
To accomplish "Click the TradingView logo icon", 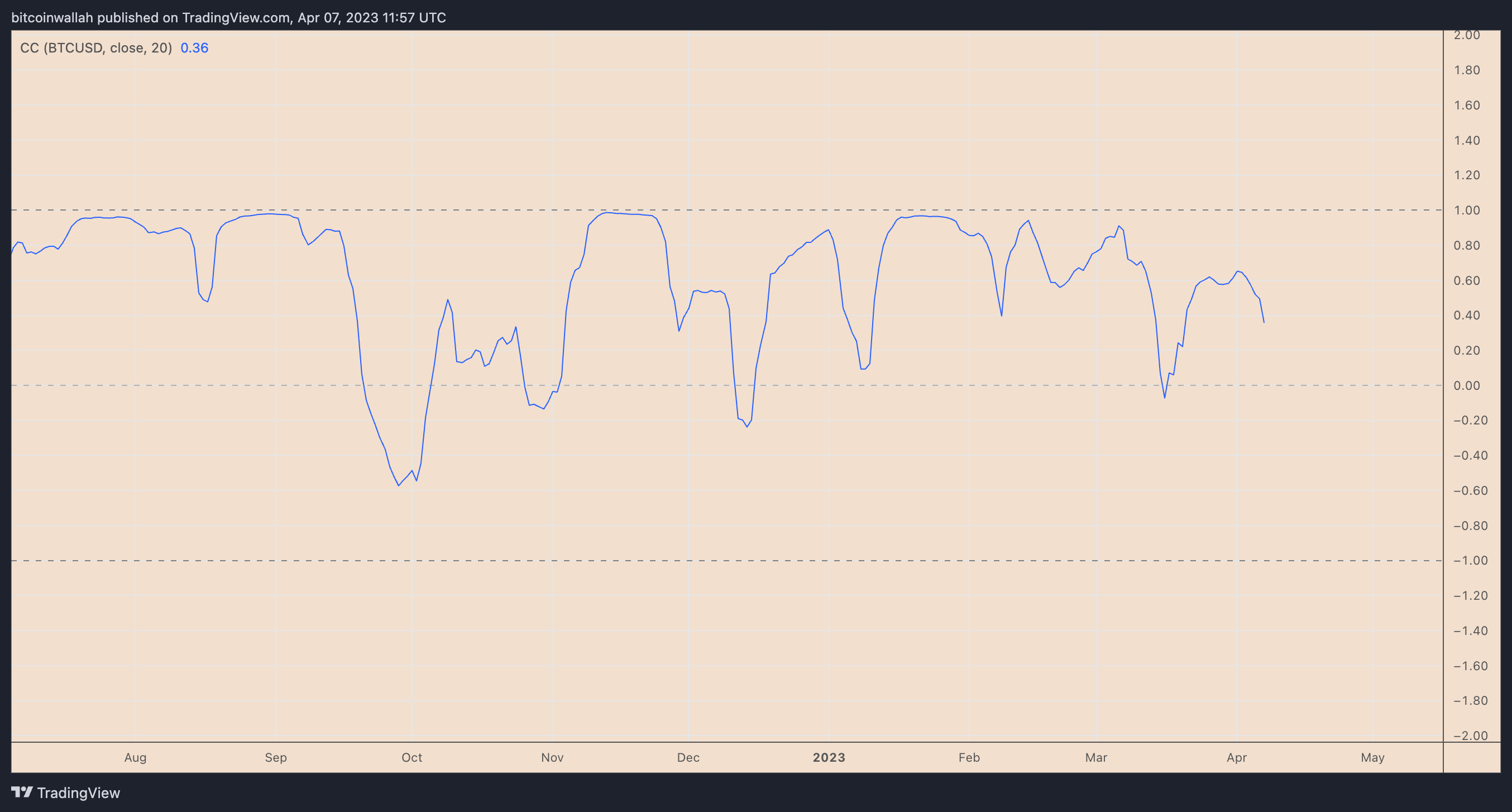I will [22, 792].
